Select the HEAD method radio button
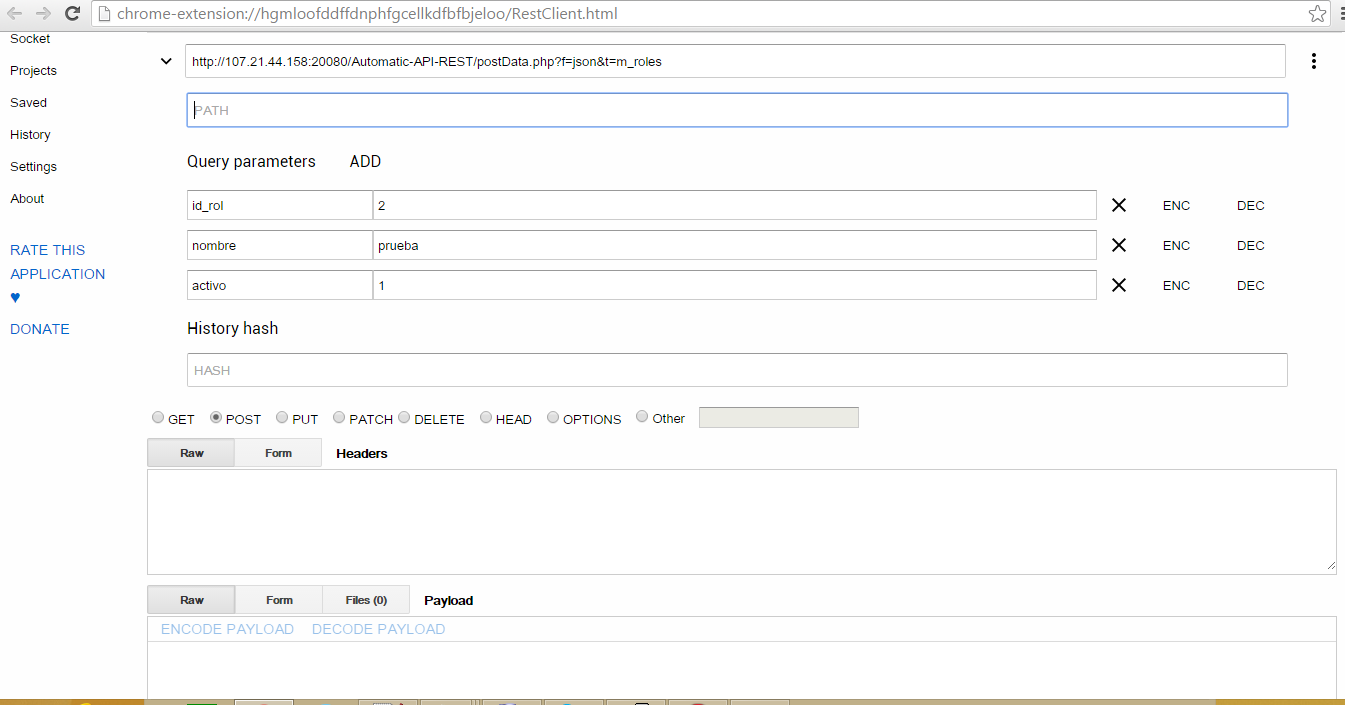Image resolution: width=1345 pixels, height=705 pixels. pyautogui.click(x=486, y=418)
